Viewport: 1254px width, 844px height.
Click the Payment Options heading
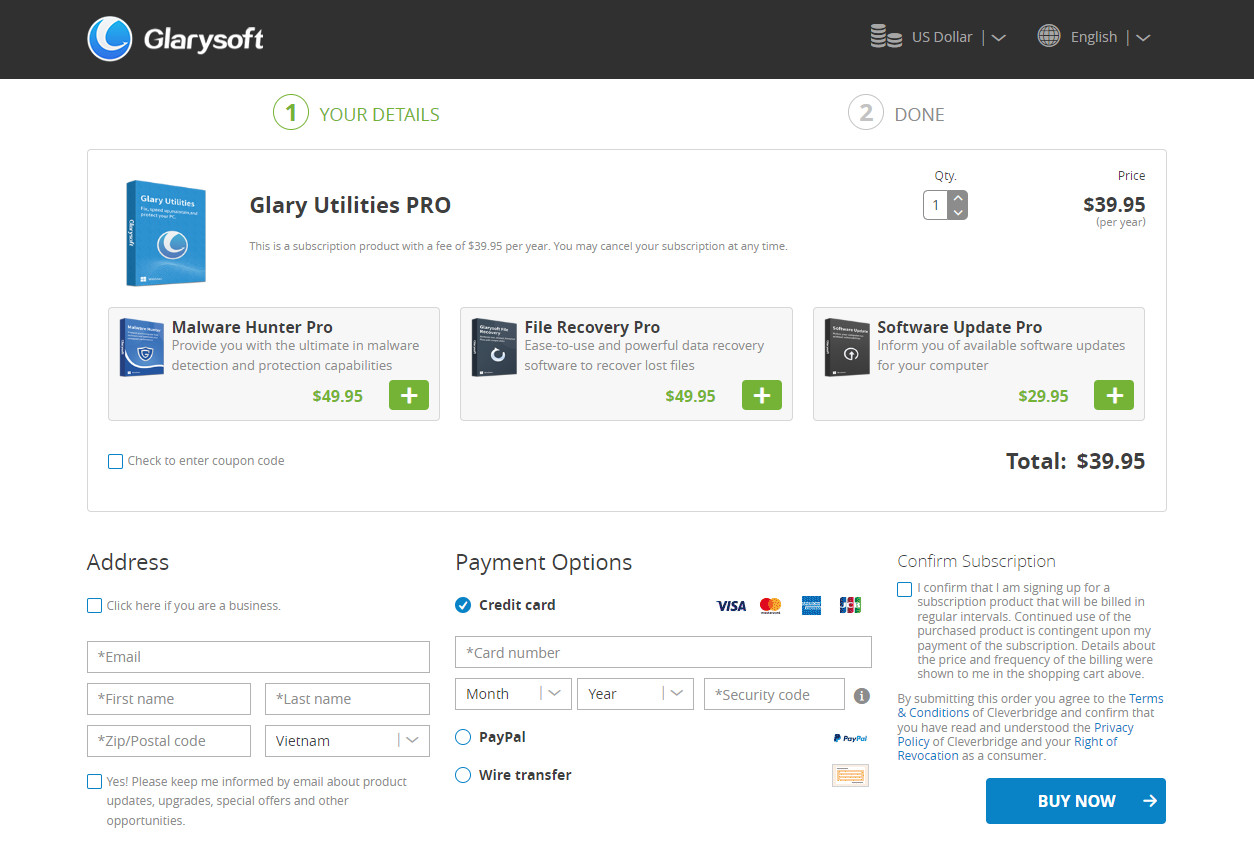[544, 562]
